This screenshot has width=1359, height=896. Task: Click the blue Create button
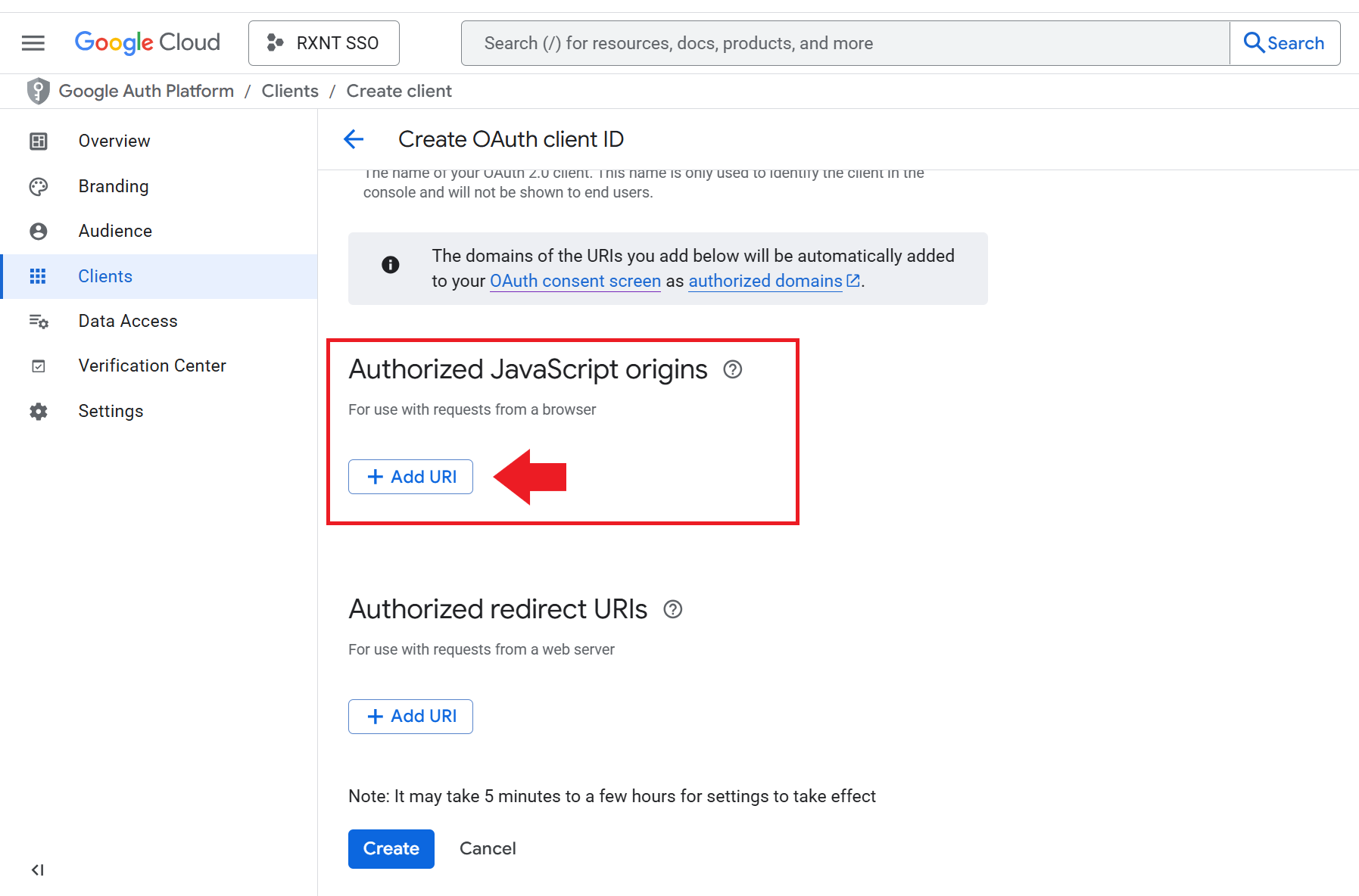391,849
